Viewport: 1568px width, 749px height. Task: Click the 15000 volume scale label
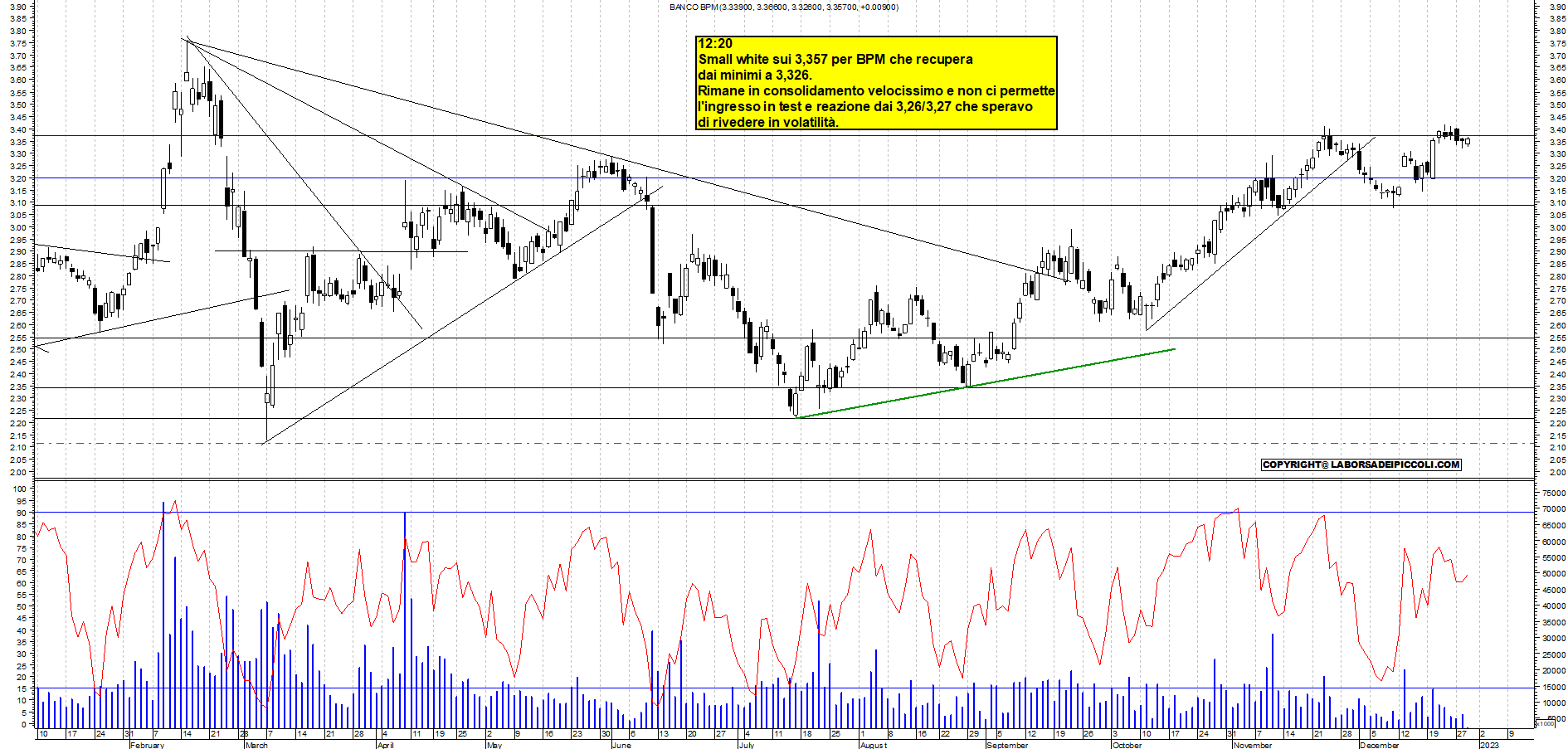coord(1554,687)
